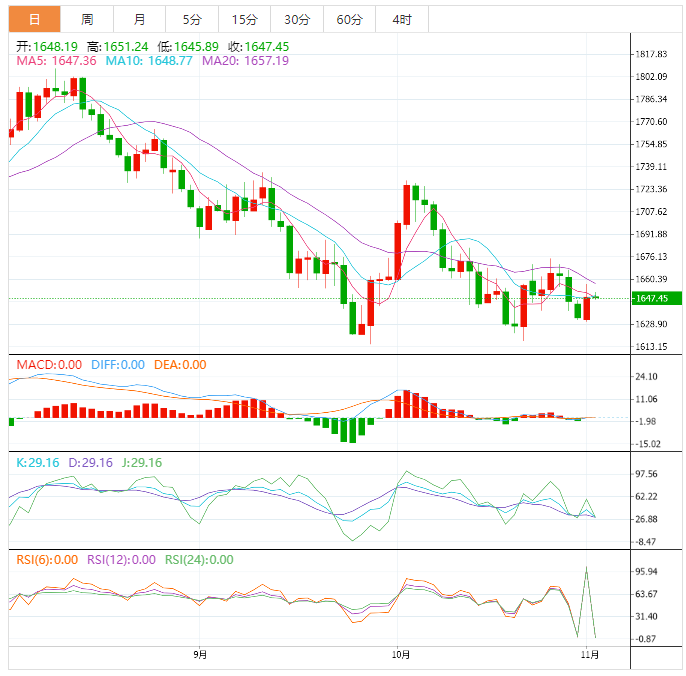This screenshot has height=676, width=686.
Task: Click the 62.22 KDJ axis value
Action: 646,497
